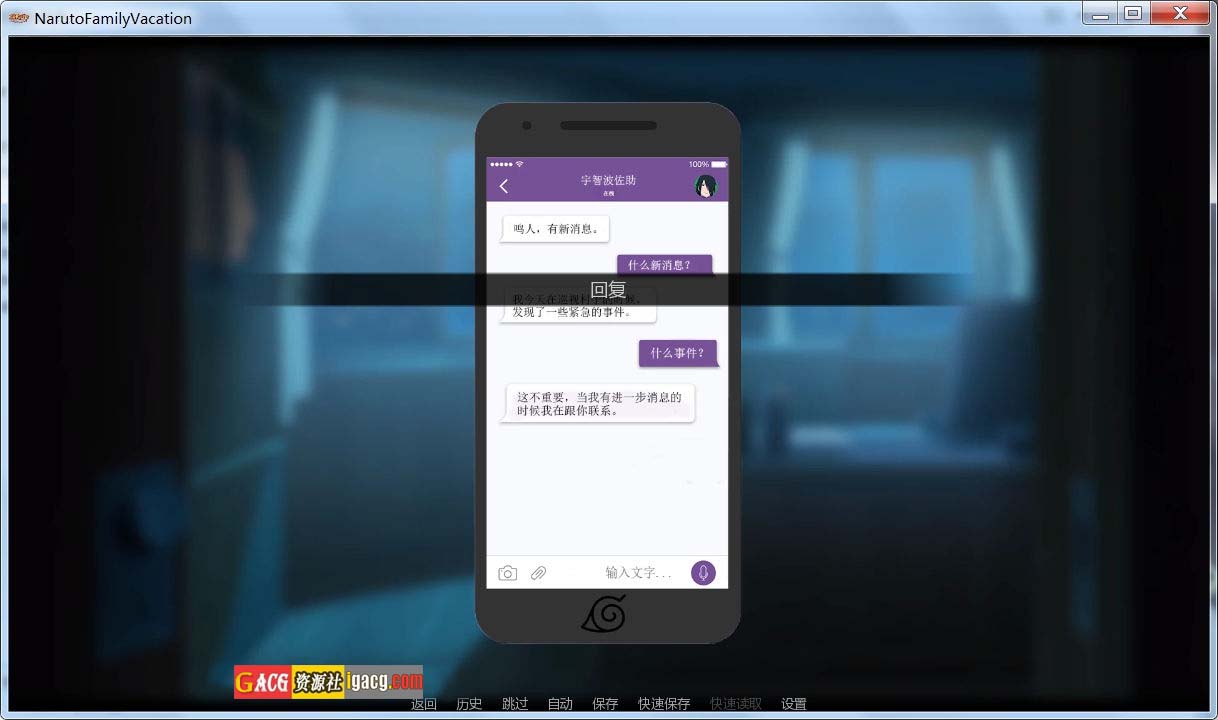
Task: Open Sasuke's profile avatar in the chat header
Action: 706,186
